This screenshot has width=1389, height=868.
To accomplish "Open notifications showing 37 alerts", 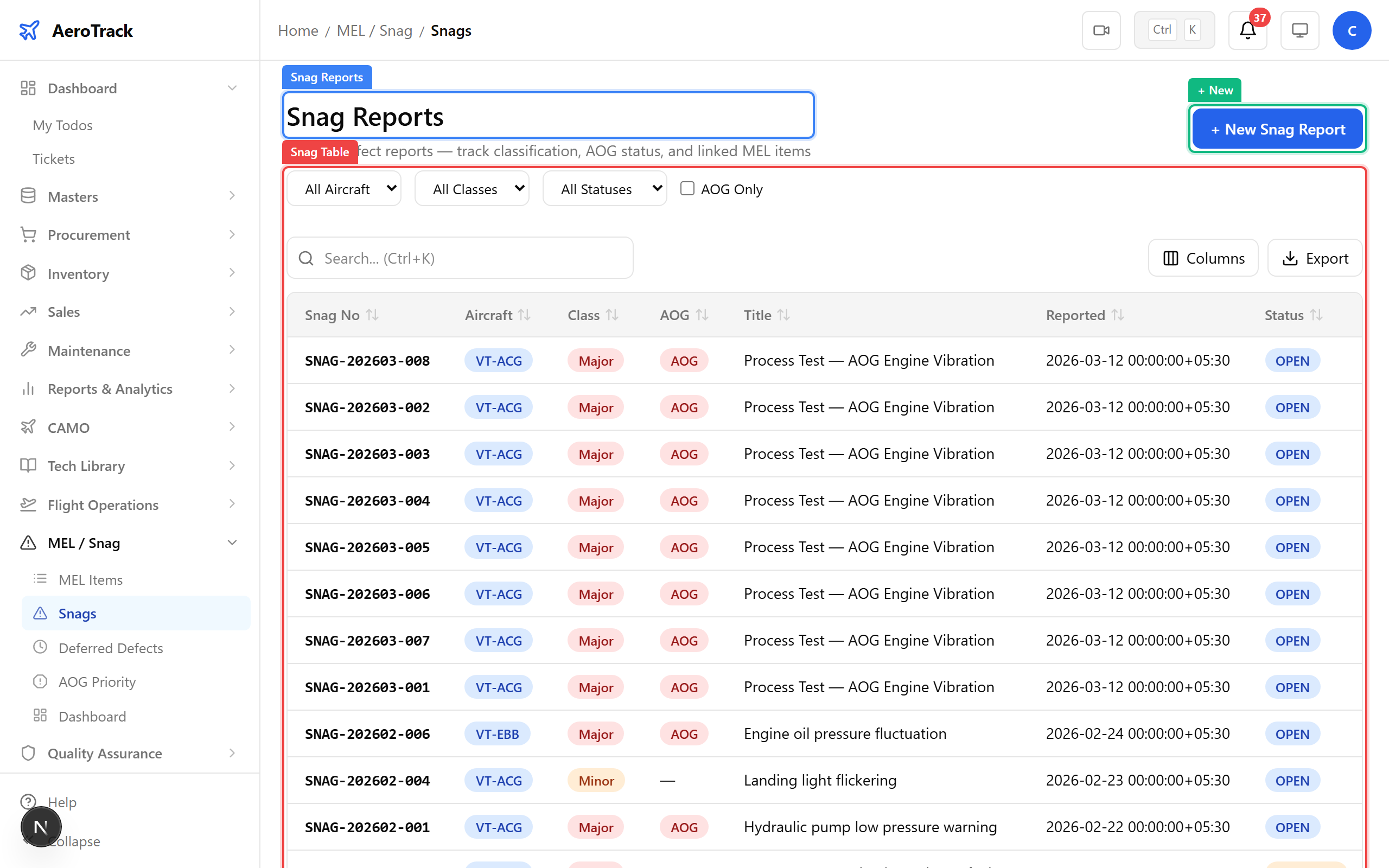I will (x=1247, y=30).
